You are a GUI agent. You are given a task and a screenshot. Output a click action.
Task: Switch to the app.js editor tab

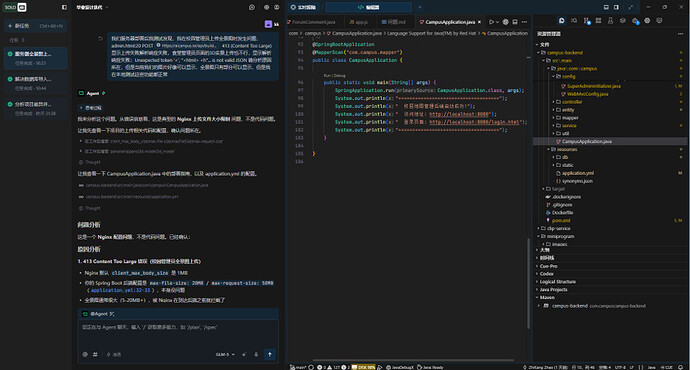[359, 22]
